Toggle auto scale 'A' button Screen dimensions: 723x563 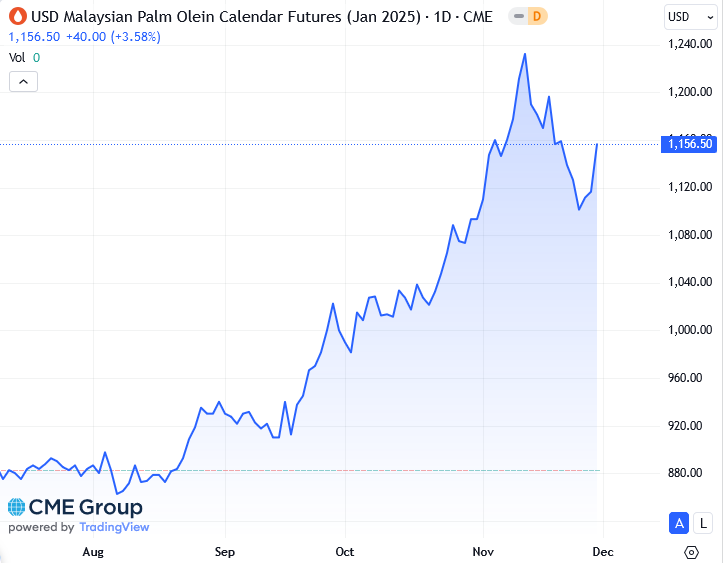click(x=679, y=522)
